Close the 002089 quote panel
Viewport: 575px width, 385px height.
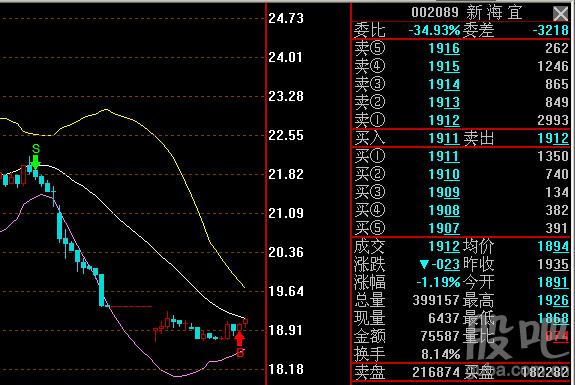point(560,13)
